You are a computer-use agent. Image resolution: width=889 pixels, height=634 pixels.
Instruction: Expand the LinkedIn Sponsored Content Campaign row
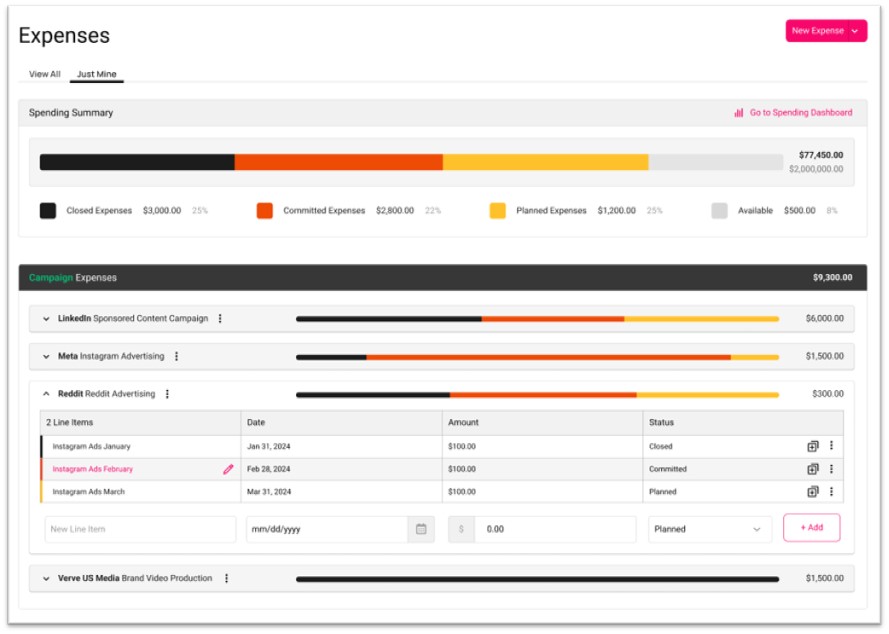[x=46, y=319]
